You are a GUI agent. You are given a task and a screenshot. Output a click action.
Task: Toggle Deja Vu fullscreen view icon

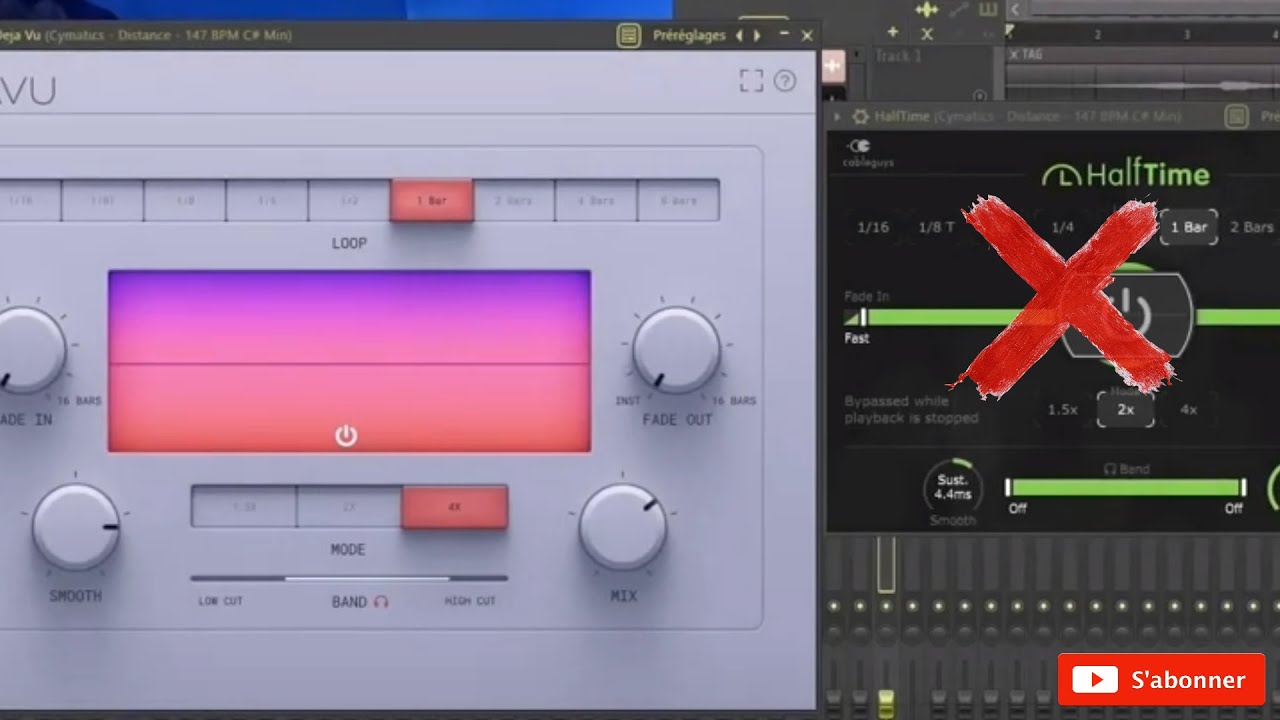751,81
